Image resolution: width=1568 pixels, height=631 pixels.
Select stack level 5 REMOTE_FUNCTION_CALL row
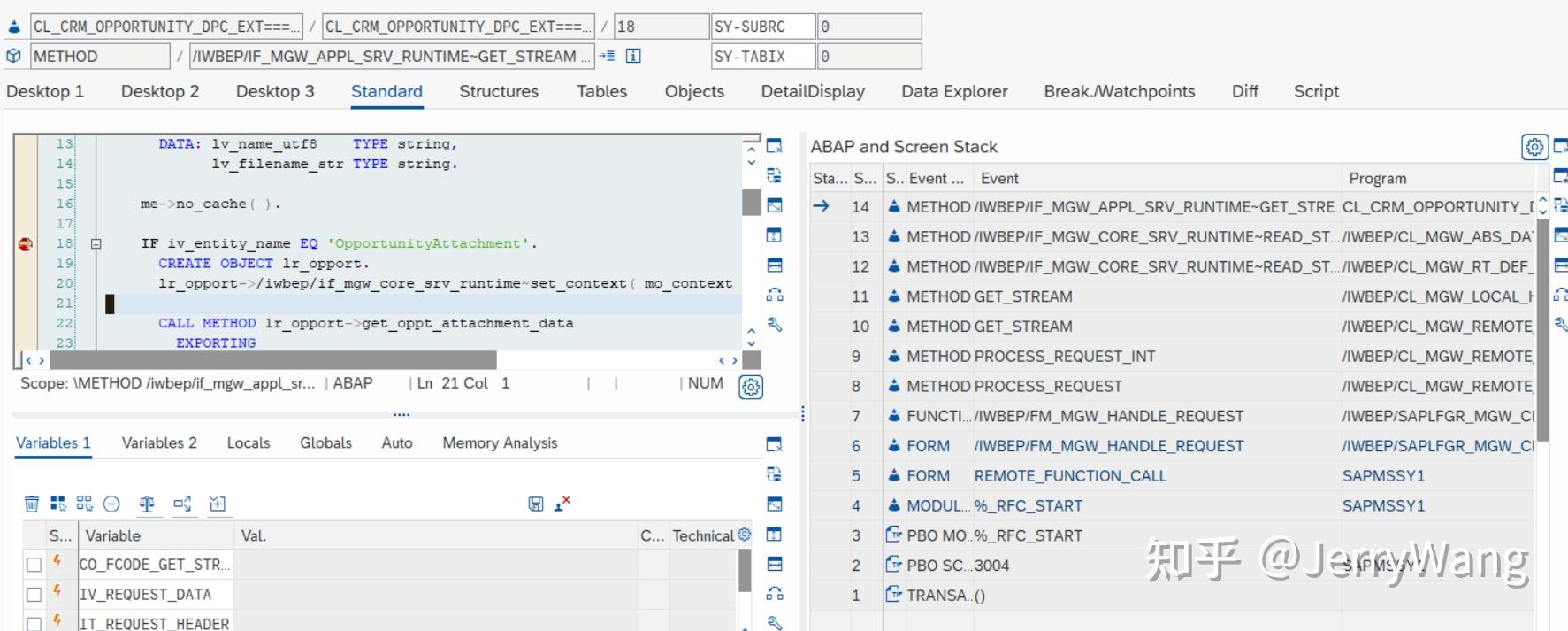pos(1172,475)
